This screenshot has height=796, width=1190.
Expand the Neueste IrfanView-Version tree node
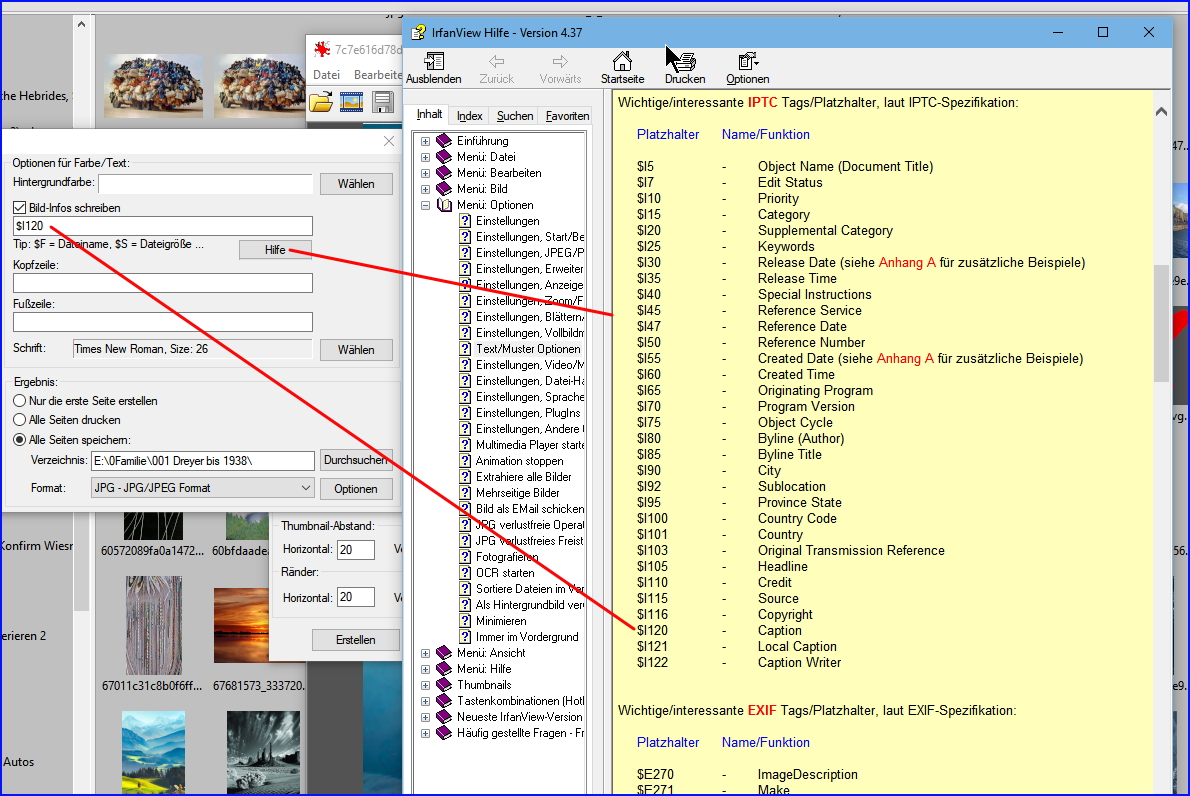[x=425, y=717]
